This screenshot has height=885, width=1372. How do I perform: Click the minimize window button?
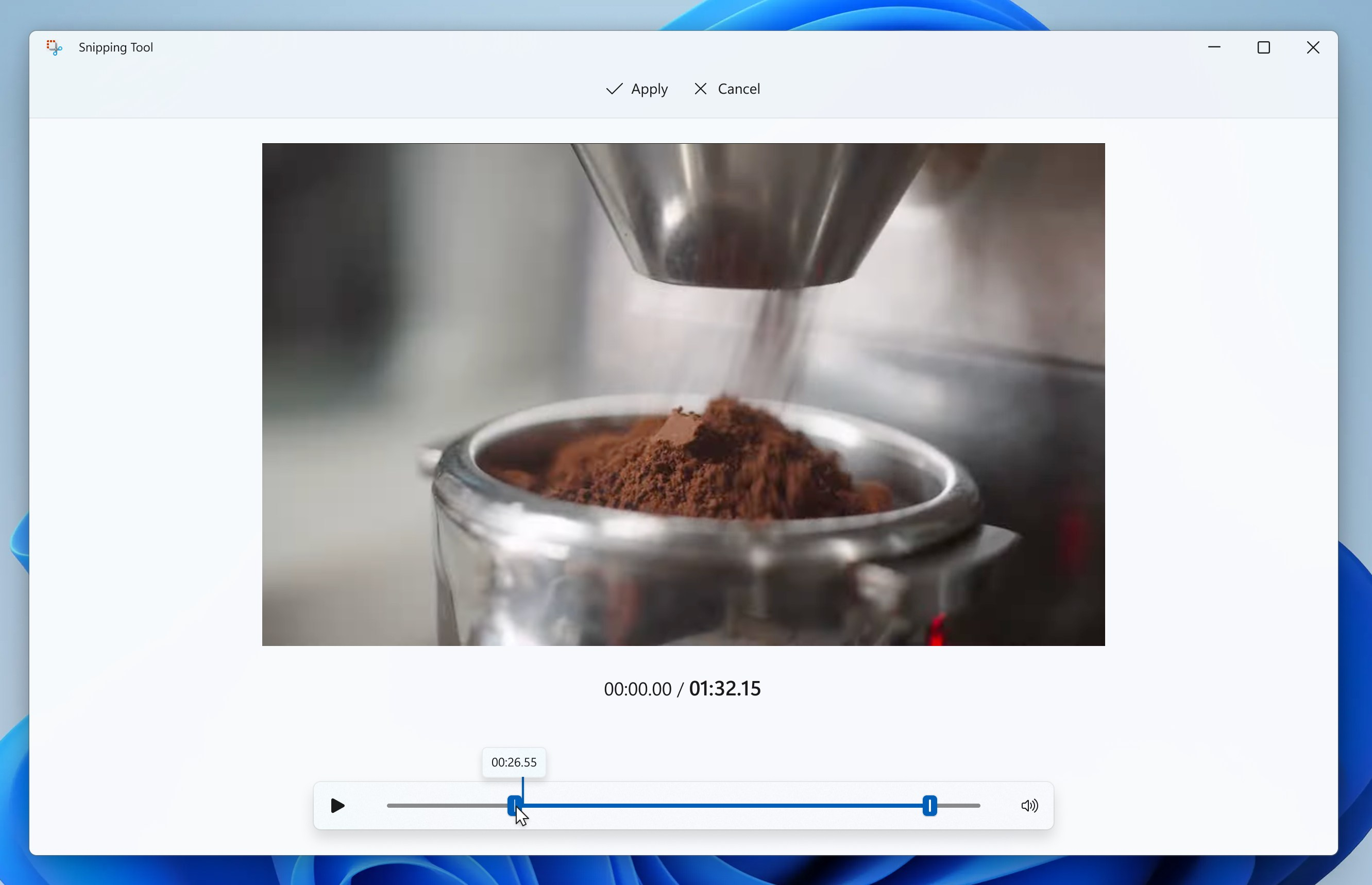point(1214,47)
